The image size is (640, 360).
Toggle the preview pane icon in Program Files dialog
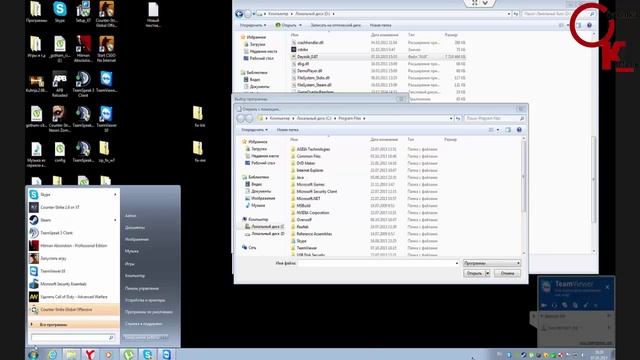point(508,130)
